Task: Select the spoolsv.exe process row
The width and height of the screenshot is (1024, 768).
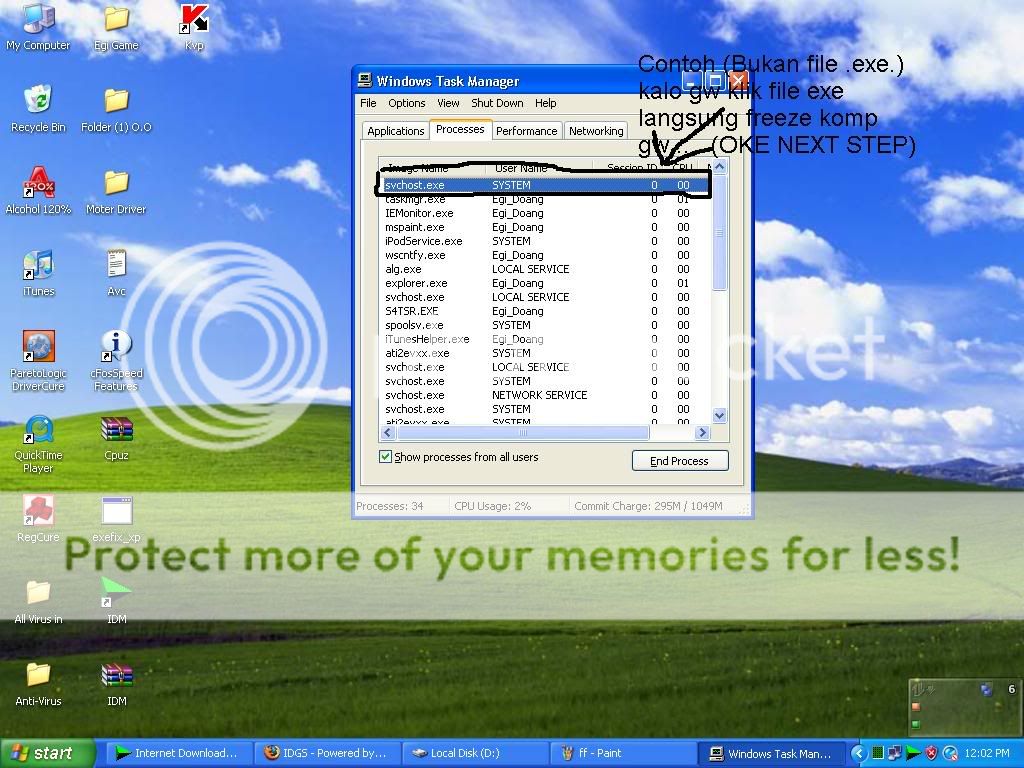Action: (545, 325)
